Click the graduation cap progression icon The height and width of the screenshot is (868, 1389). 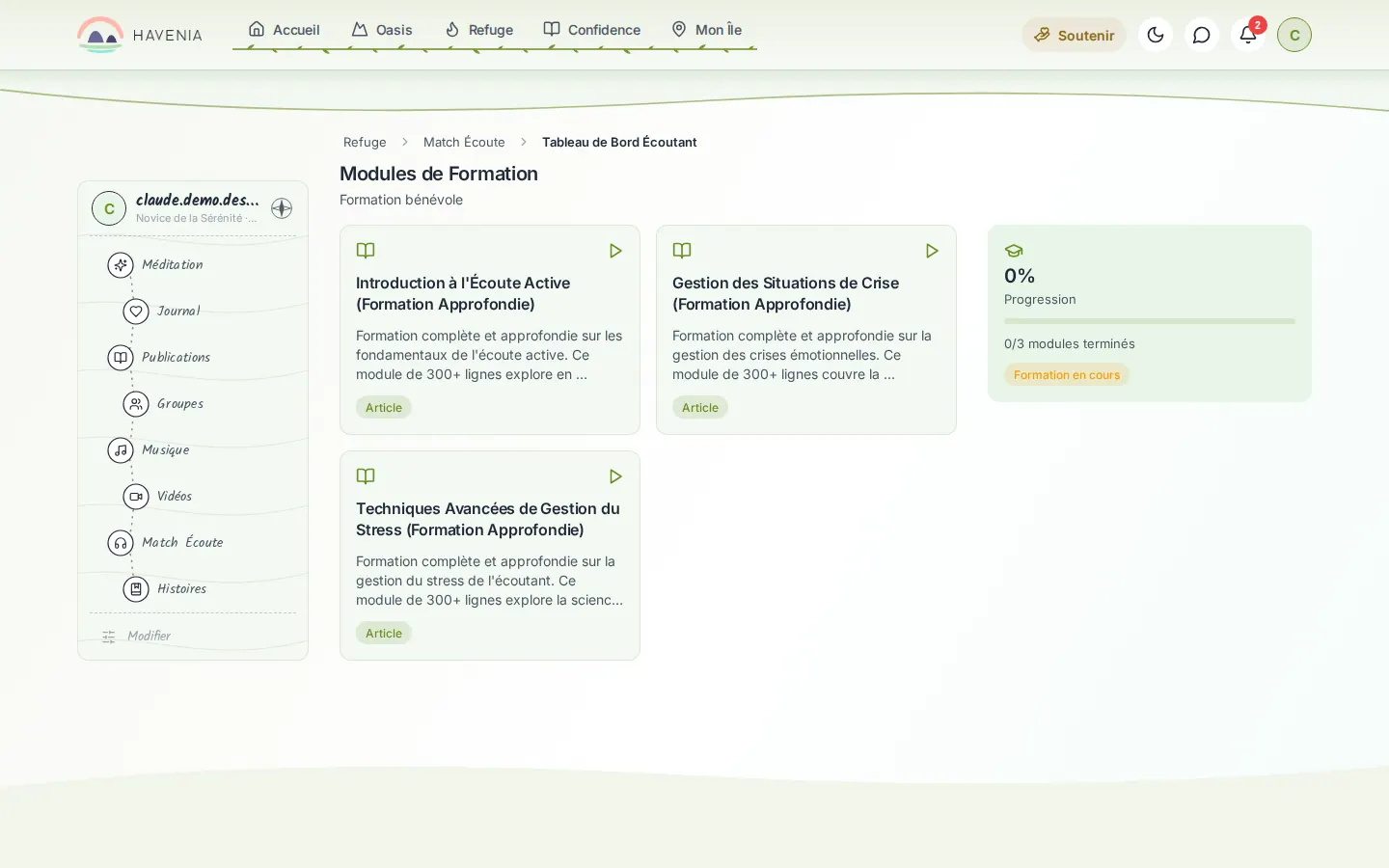click(1014, 251)
